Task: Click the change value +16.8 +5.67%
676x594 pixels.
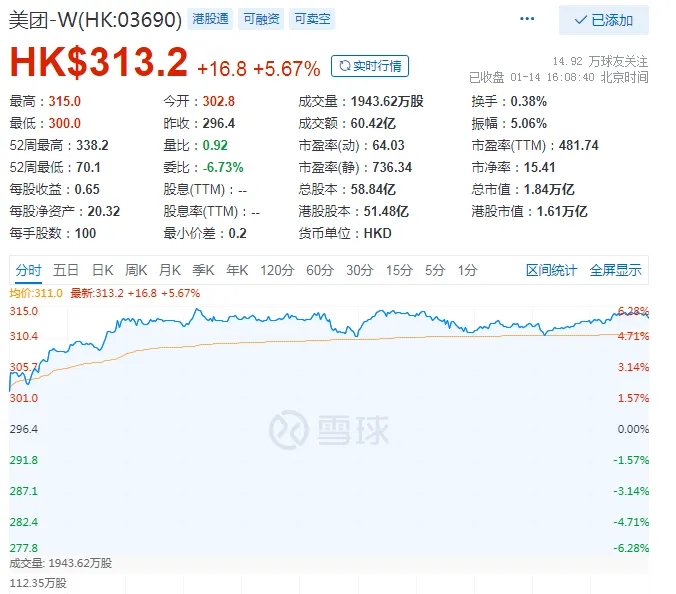Action: pyautogui.click(x=259, y=69)
